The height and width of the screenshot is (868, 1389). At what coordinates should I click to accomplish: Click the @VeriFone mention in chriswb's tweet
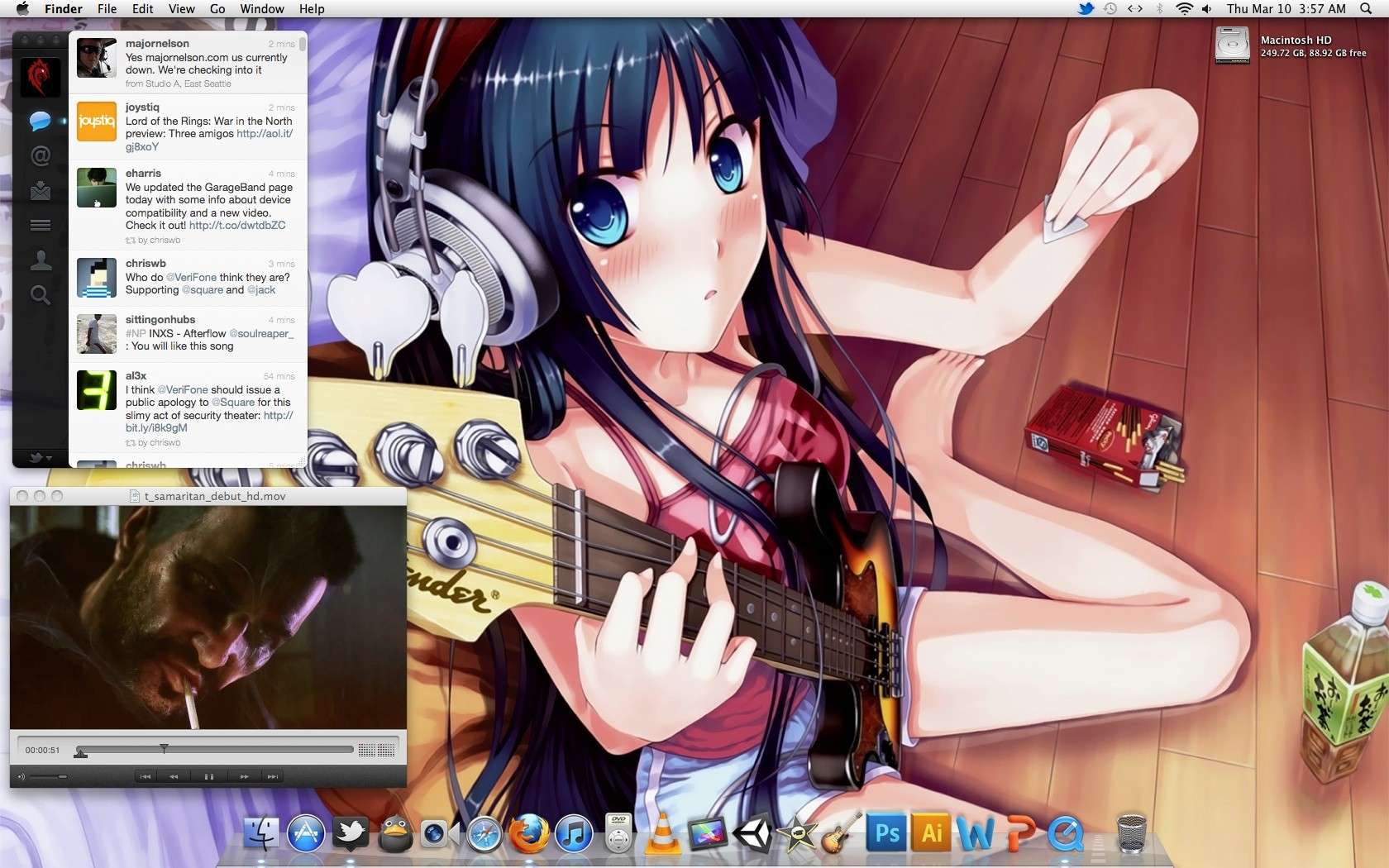(191, 278)
